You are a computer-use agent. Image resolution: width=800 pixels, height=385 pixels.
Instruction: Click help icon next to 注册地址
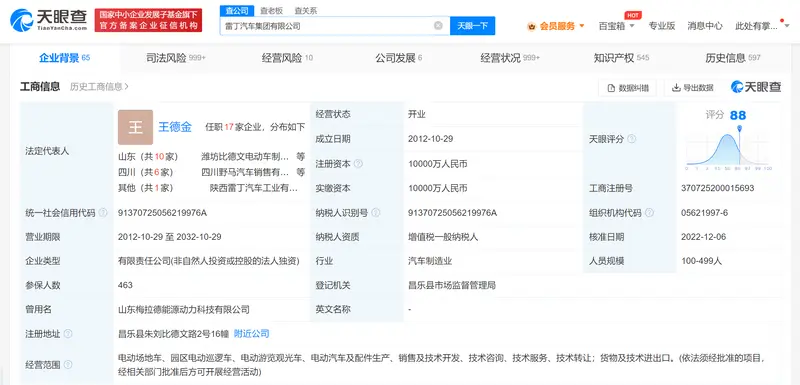[x=68, y=334]
